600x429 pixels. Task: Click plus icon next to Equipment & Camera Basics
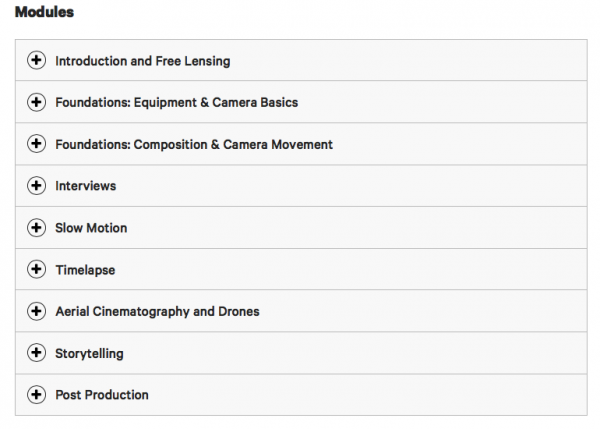pyautogui.click(x=37, y=103)
